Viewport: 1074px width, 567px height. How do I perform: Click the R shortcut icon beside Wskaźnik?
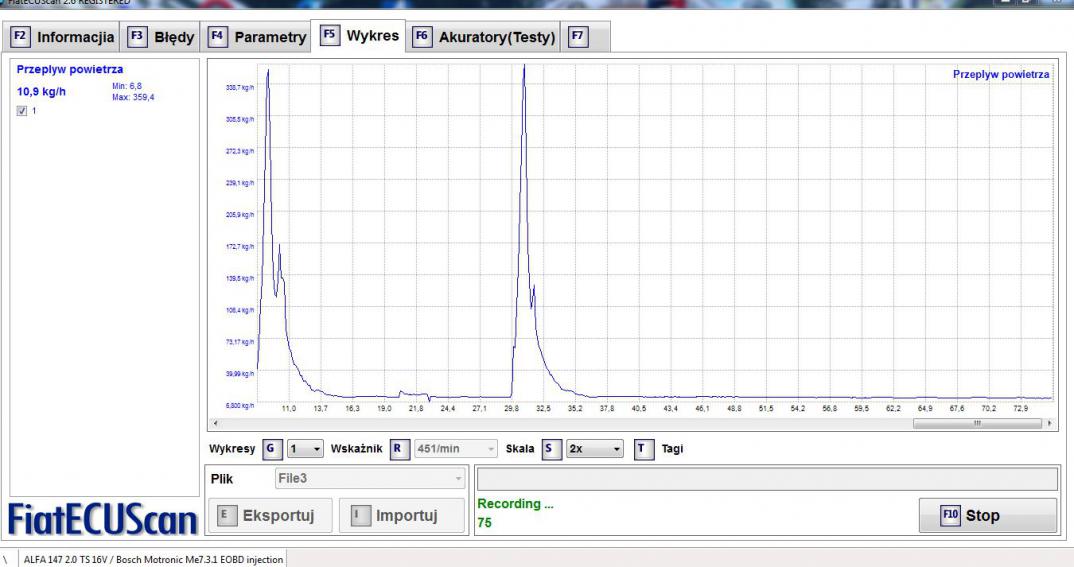396,449
